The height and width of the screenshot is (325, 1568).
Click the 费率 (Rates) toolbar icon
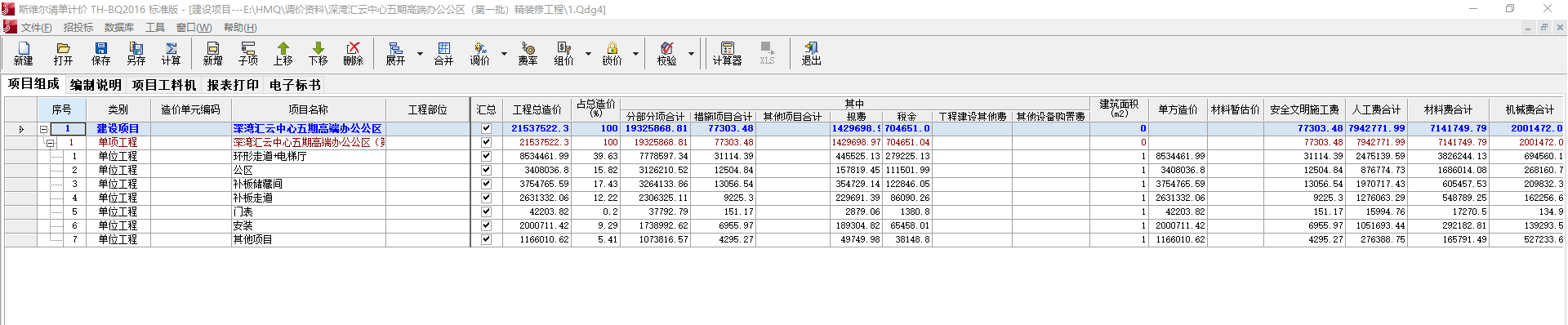click(x=528, y=54)
